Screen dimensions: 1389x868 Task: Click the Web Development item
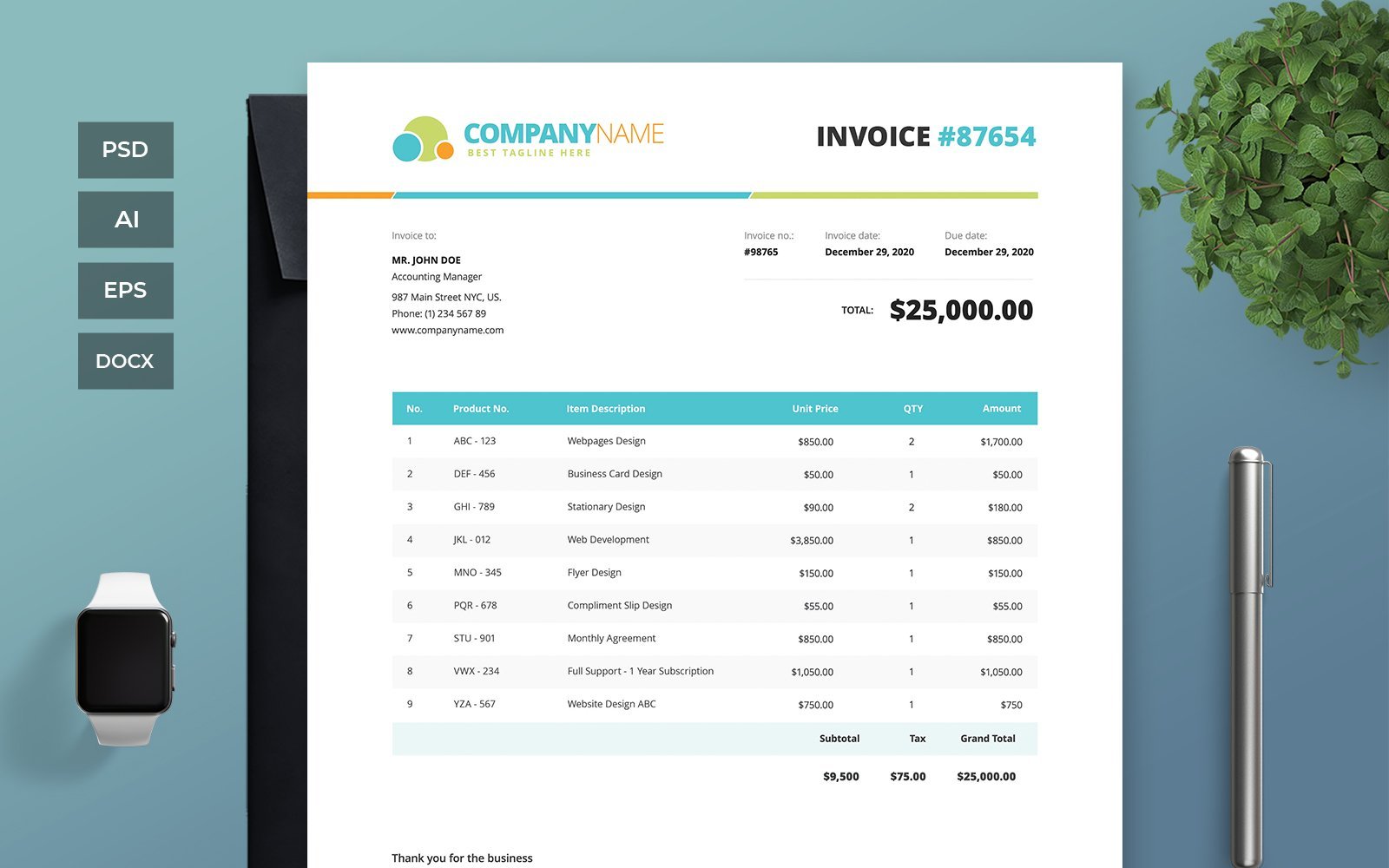point(609,540)
